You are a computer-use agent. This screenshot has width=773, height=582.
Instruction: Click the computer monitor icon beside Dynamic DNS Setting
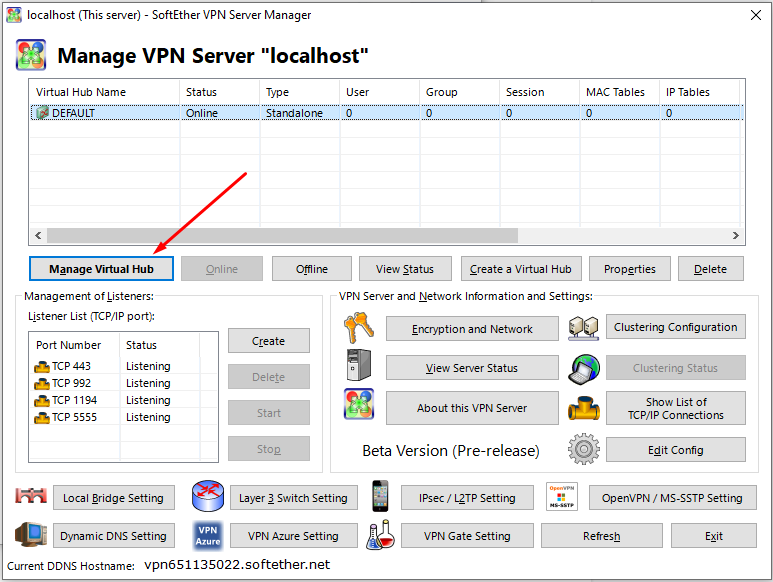(x=31, y=535)
